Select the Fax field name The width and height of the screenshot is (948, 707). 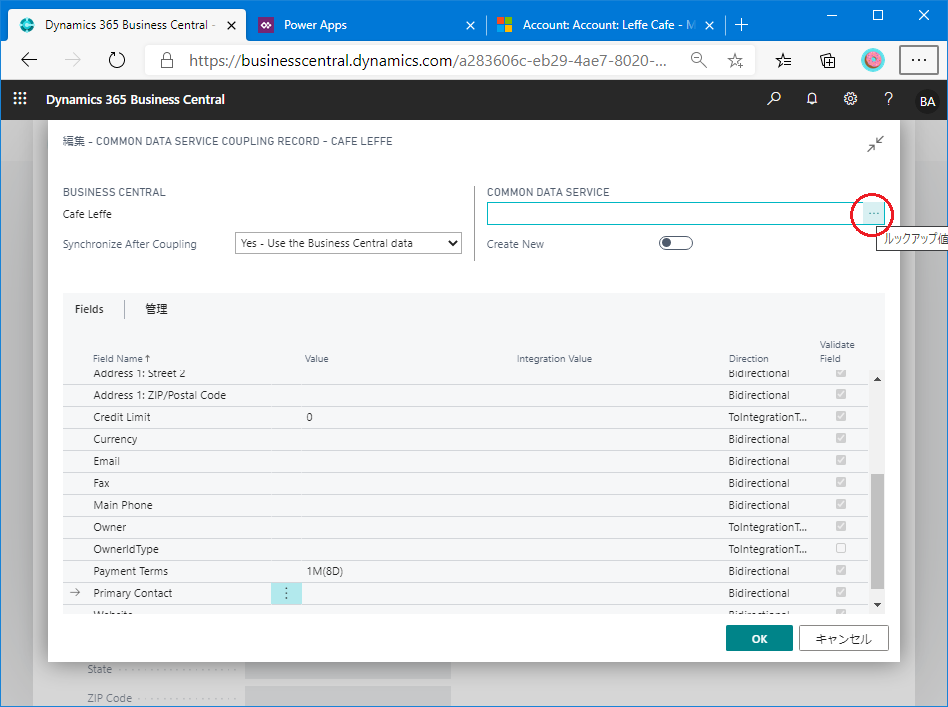(x=101, y=483)
